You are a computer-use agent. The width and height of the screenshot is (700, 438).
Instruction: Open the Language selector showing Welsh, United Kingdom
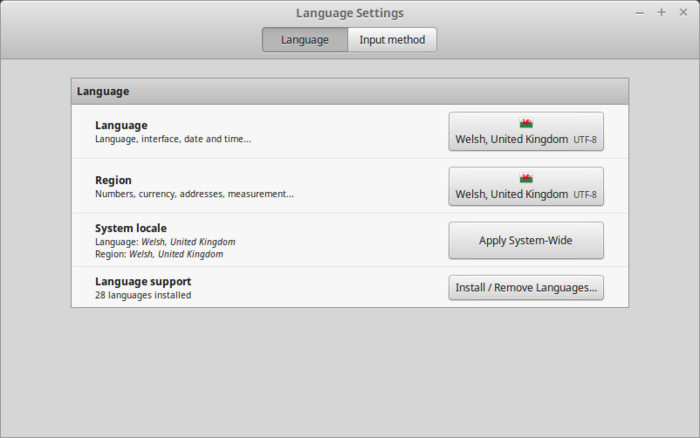tap(526, 132)
